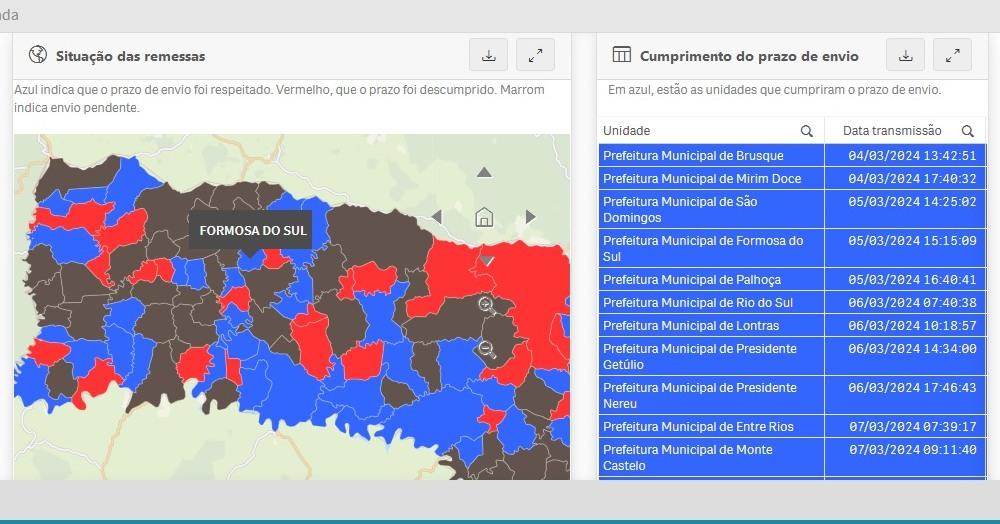This screenshot has width=1000, height=524.
Task: Reset map to home view
Action: (x=484, y=217)
